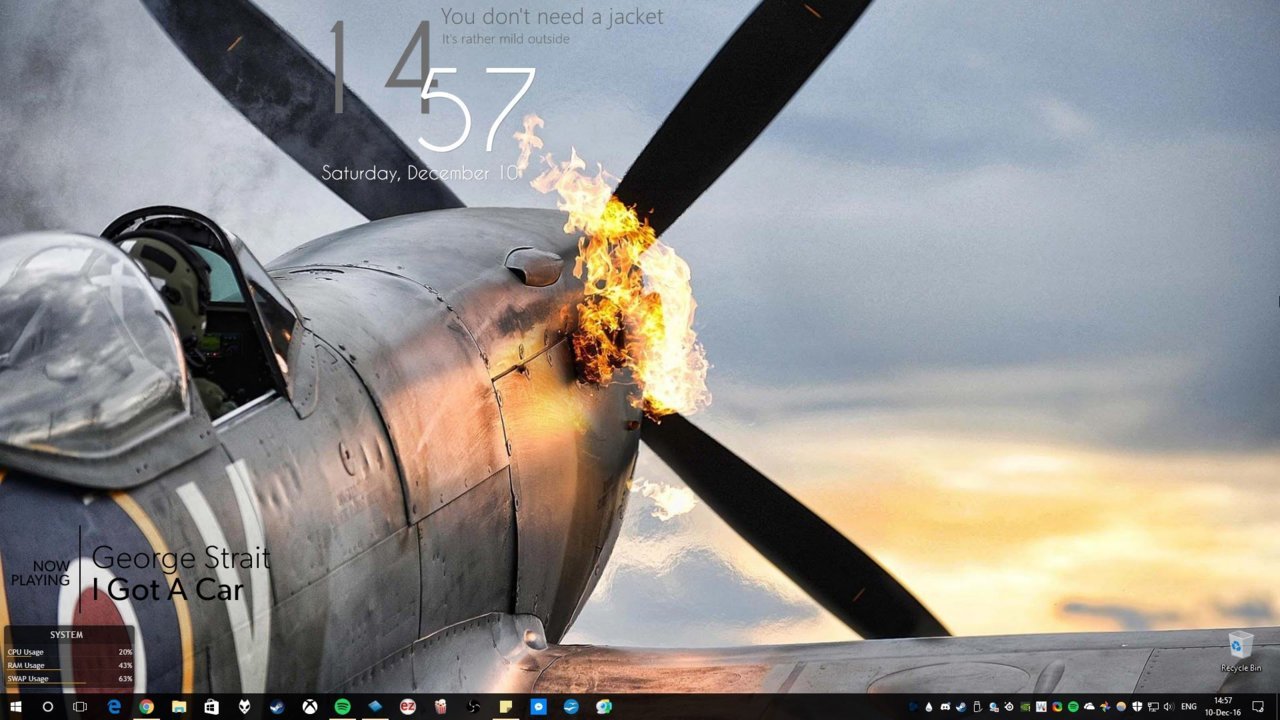1280x720 pixels.
Task: Launch Microsoft Edge from the taskbar
Action: (114, 707)
